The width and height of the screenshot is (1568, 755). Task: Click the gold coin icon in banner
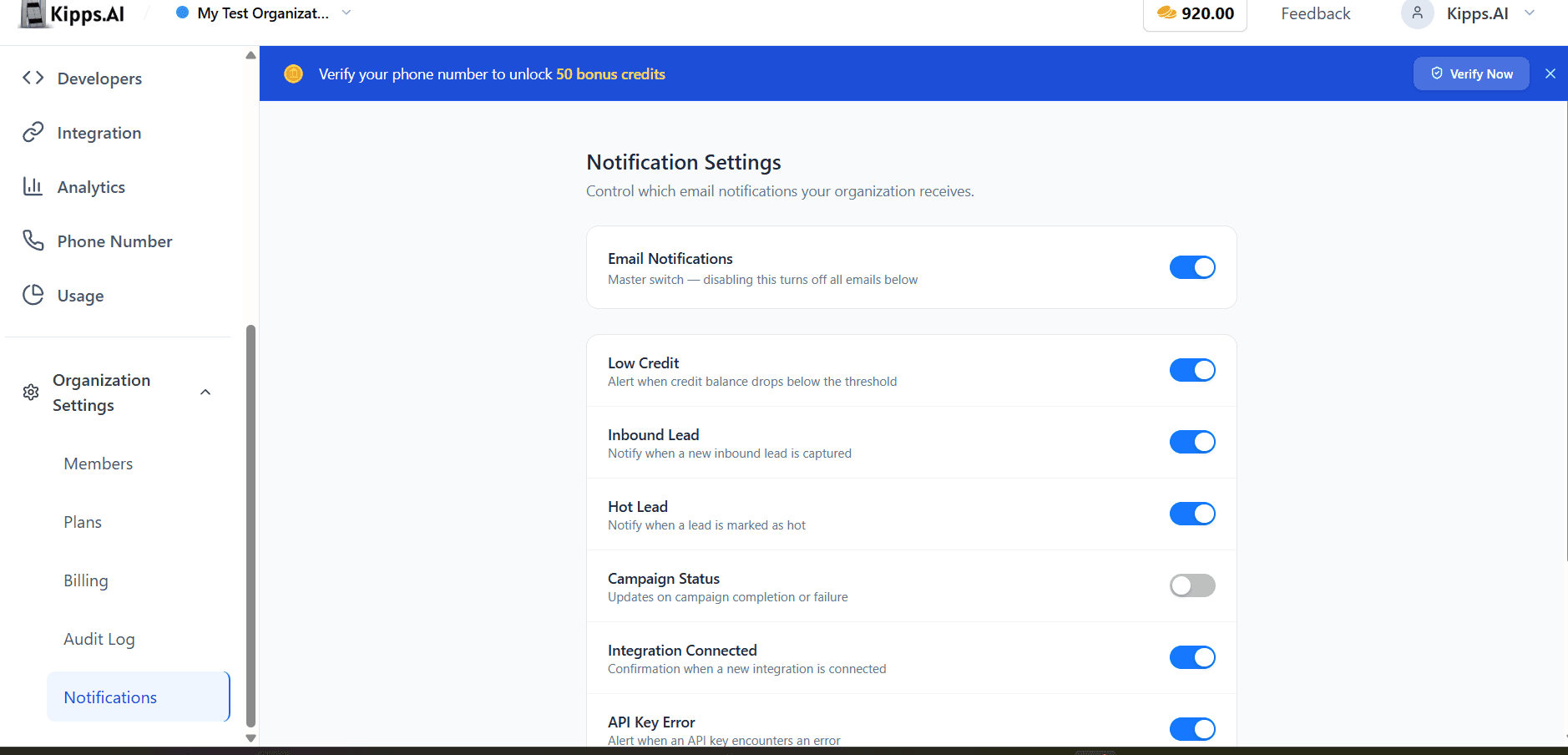[293, 73]
